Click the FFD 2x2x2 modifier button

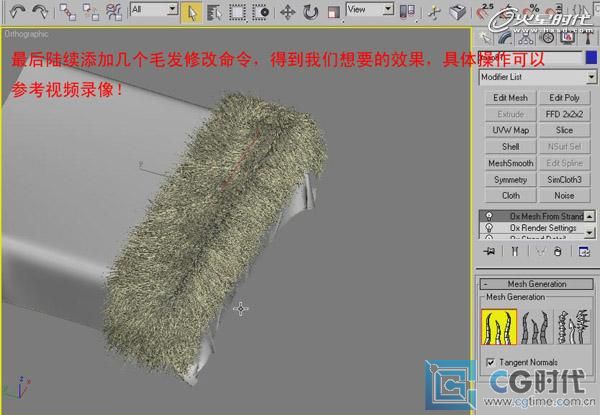pos(564,114)
